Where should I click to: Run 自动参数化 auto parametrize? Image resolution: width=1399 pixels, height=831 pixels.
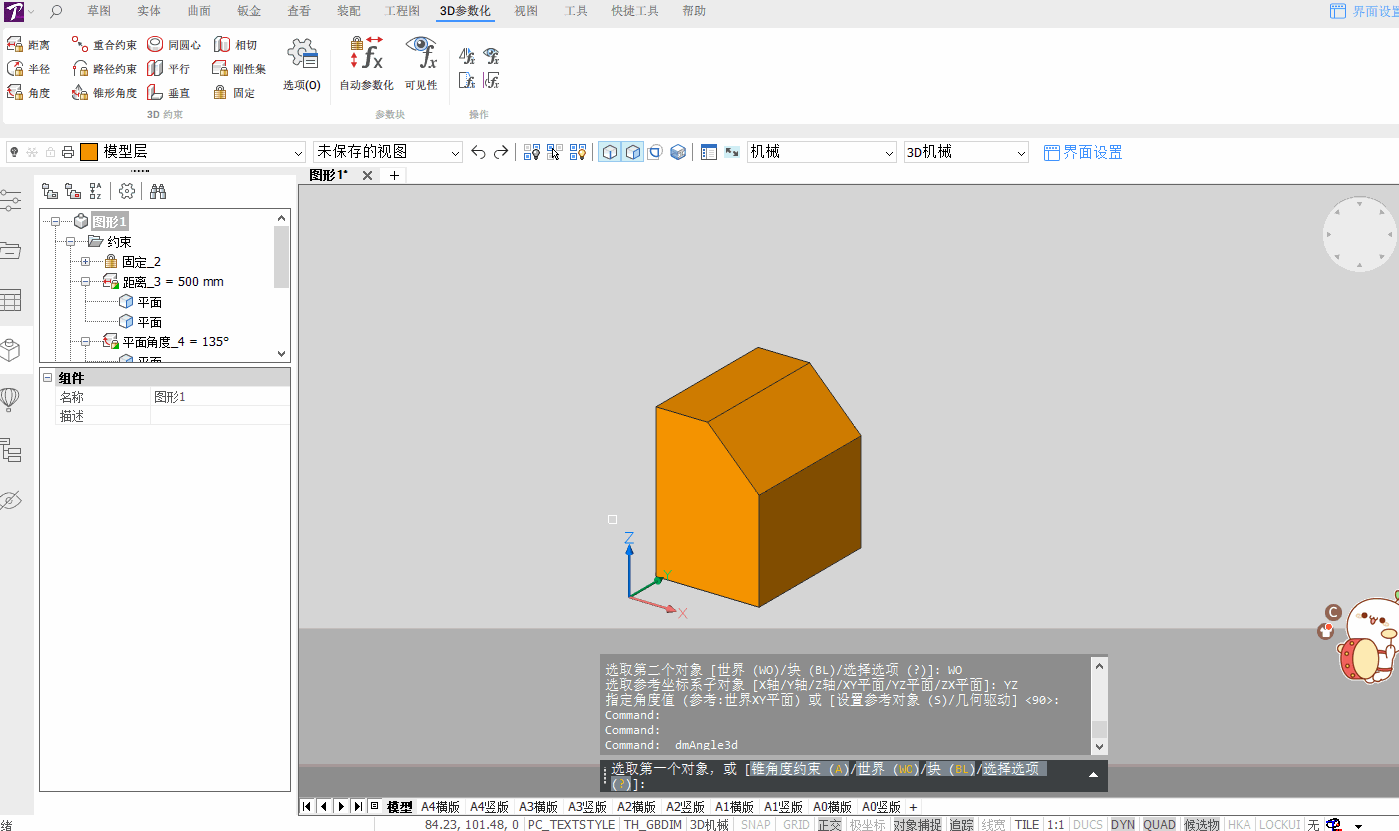[366, 65]
